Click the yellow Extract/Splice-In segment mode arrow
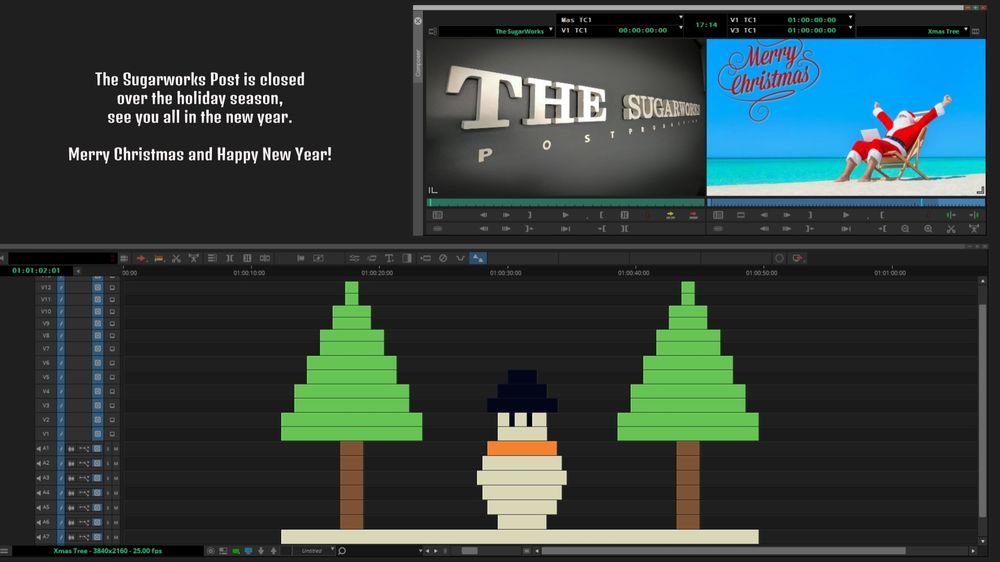Viewport: 1000px width, 562px height. [159, 258]
